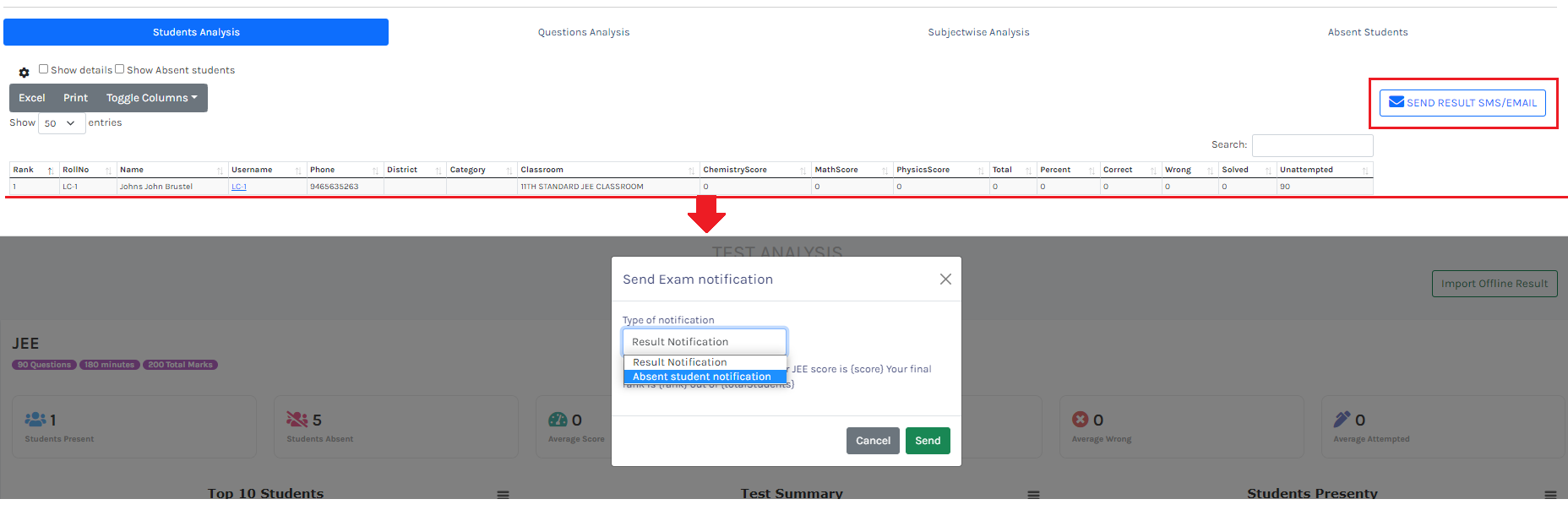Close the Send Exam notification dialog
This screenshot has height=510, width=1568.
tap(945, 279)
